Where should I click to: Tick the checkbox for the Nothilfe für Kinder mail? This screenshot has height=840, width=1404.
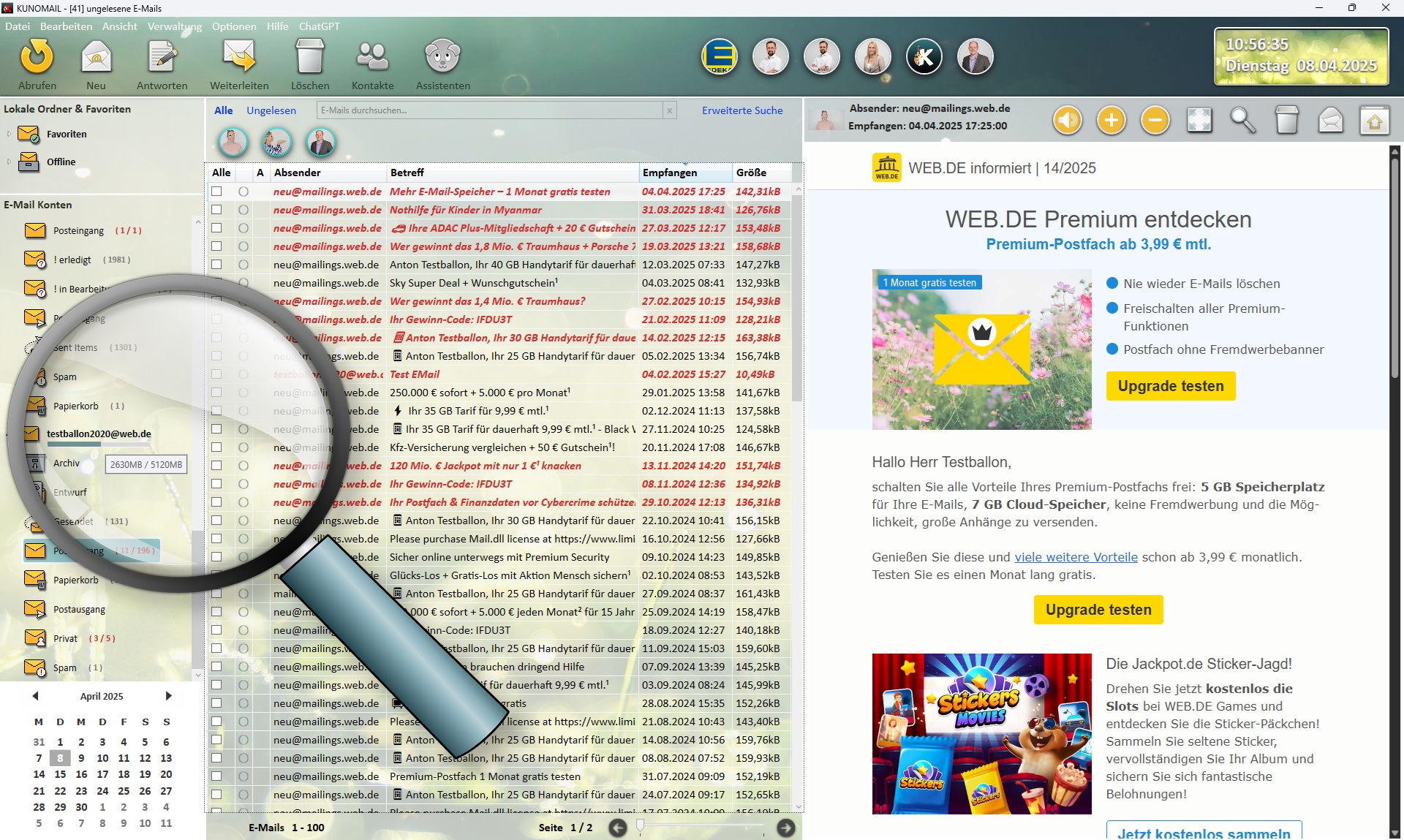(x=216, y=210)
